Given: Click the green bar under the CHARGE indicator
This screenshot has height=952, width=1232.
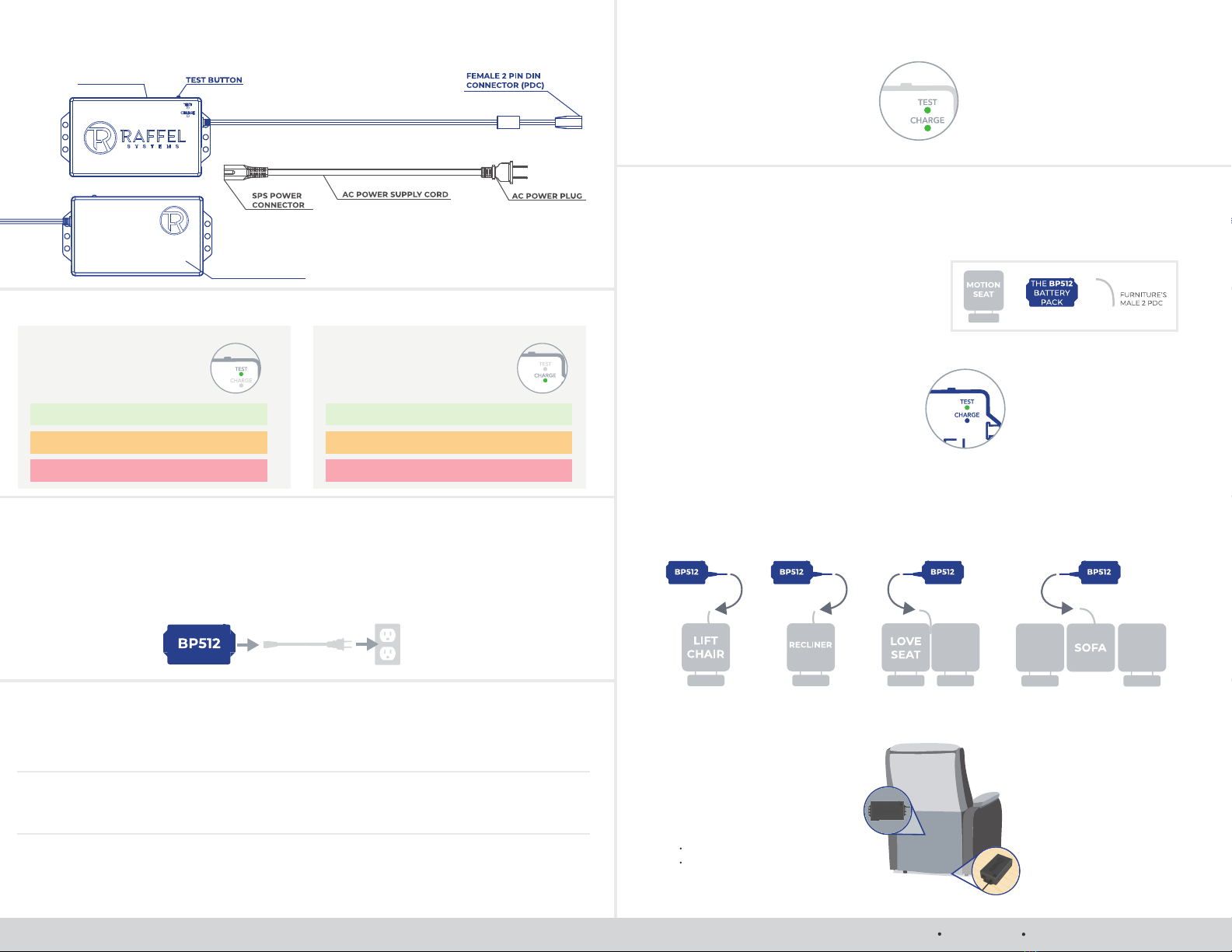Looking at the screenshot, I should tap(448, 414).
